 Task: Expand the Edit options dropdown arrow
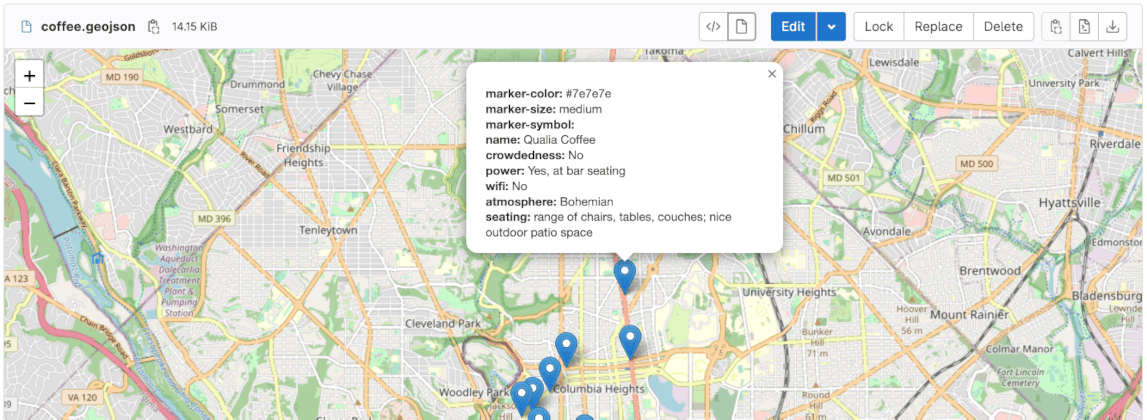pos(831,27)
